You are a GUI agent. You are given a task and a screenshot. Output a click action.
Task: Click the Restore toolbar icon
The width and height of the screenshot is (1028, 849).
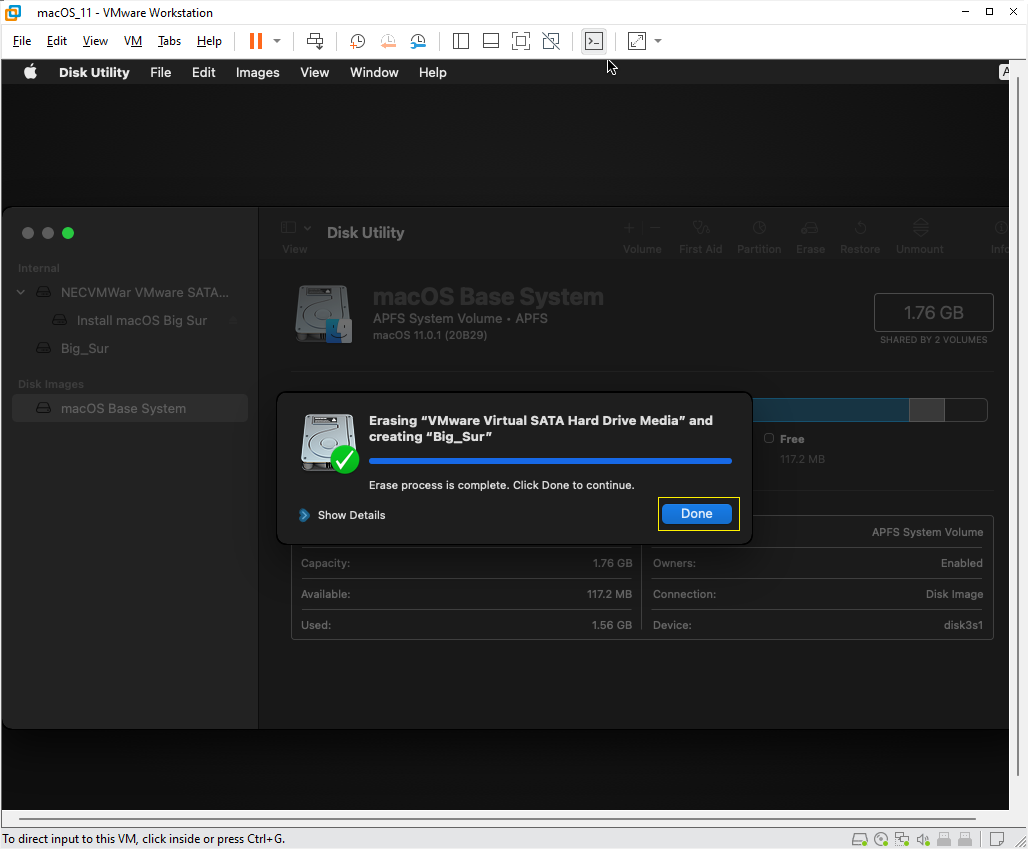[x=860, y=228]
